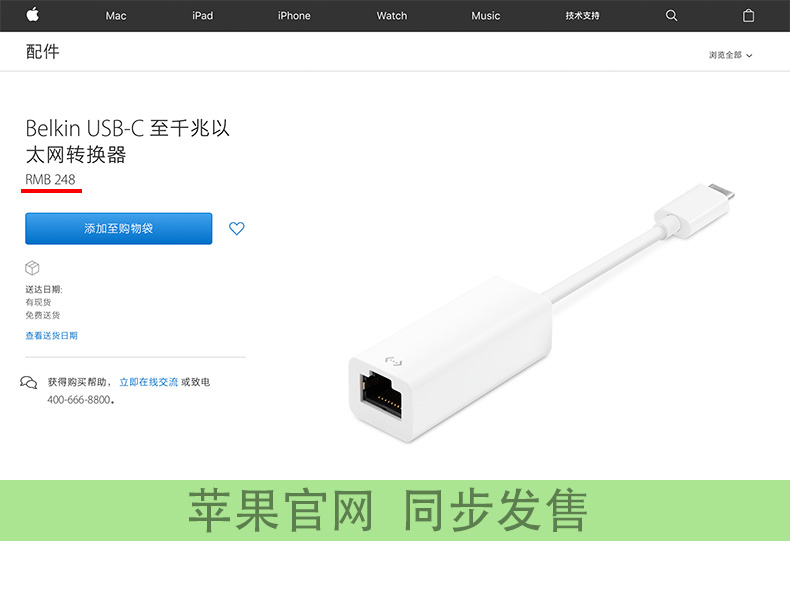Toggle the heart favorite icon
The width and height of the screenshot is (790, 599).
(x=237, y=228)
